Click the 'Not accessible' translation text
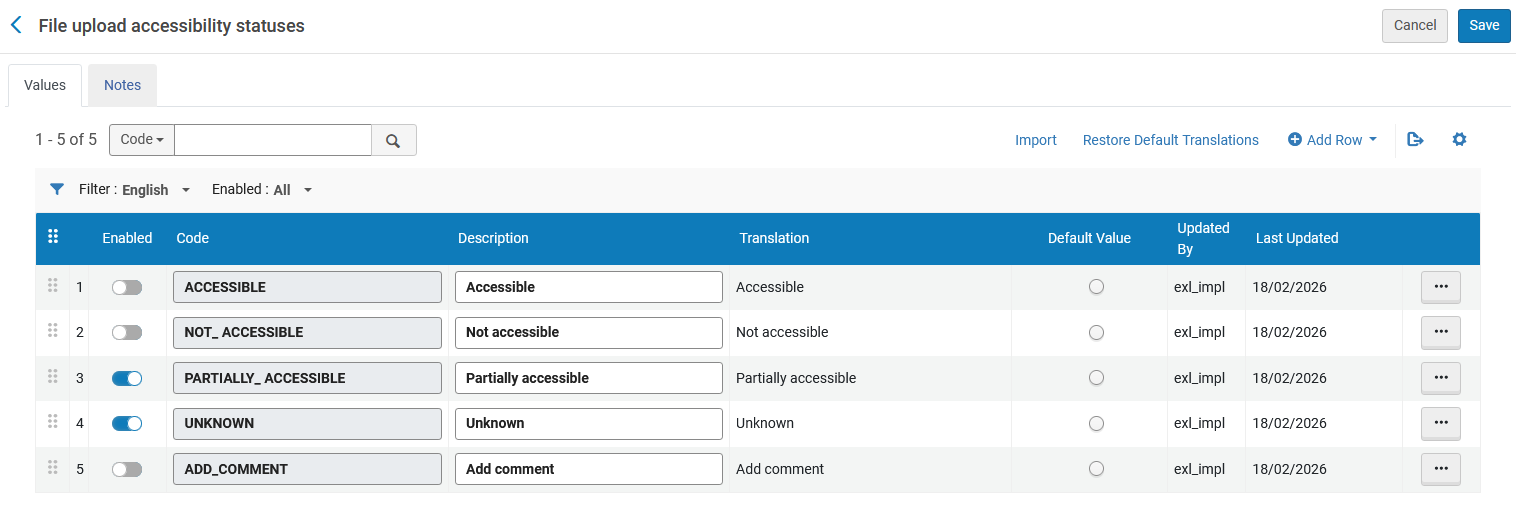 pos(782,332)
